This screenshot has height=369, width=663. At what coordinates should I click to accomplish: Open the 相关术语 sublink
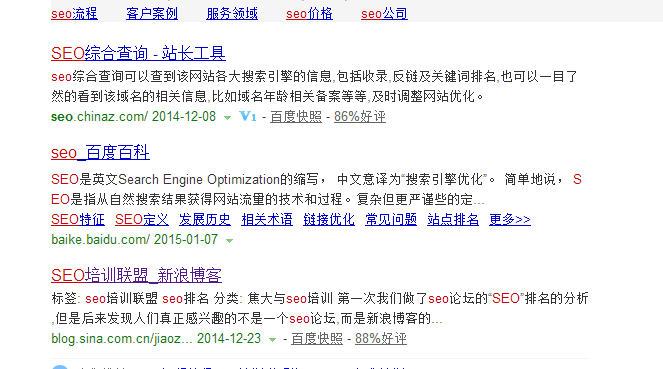267,219
